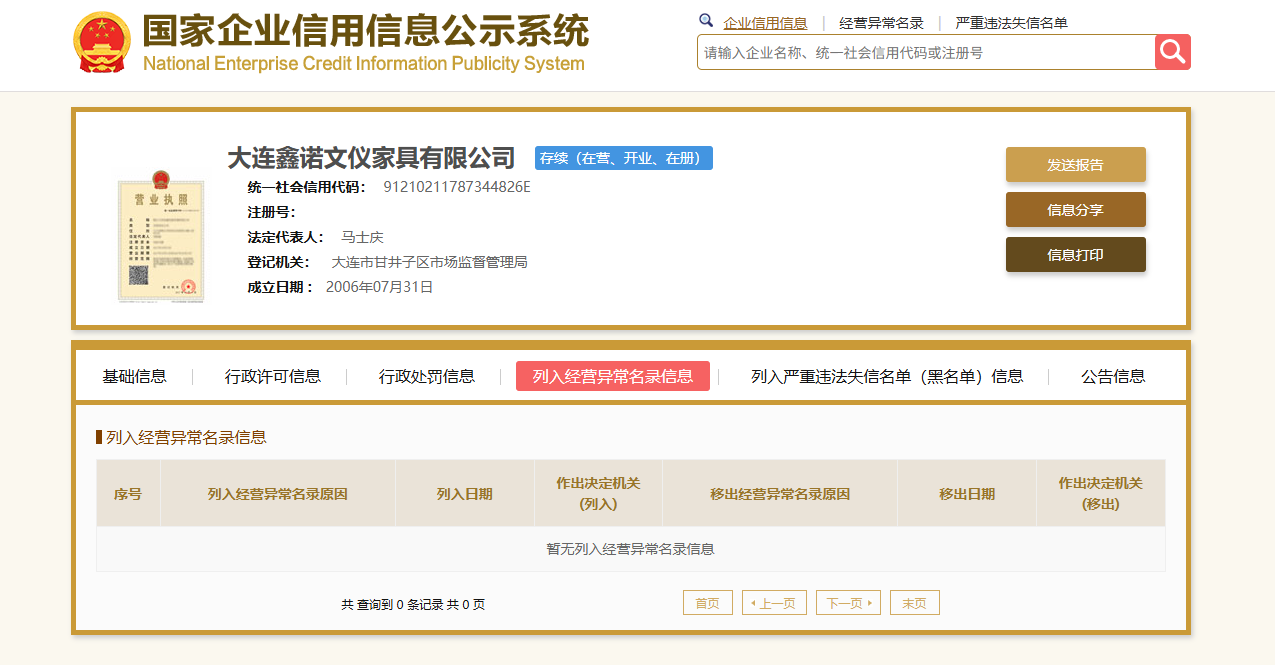Viewport: 1275px width, 665px height.
Task: Open the business license thumbnail image
Action: (x=161, y=237)
